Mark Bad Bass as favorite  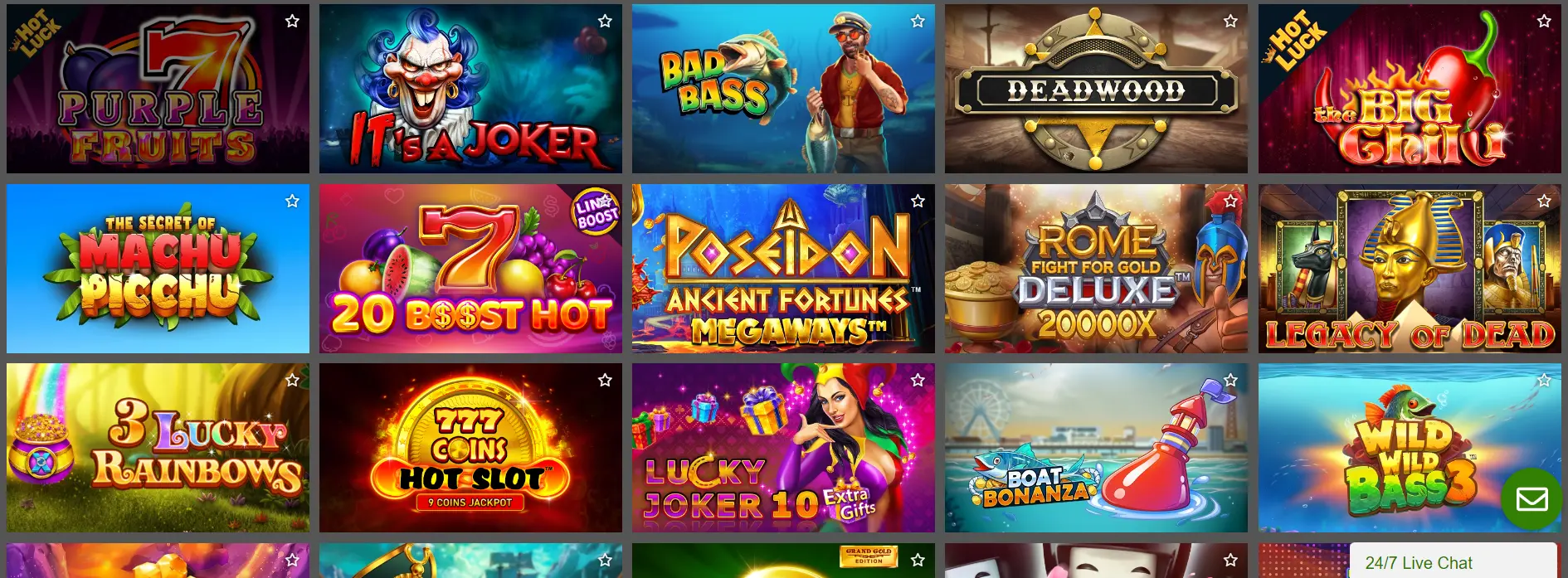918,22
